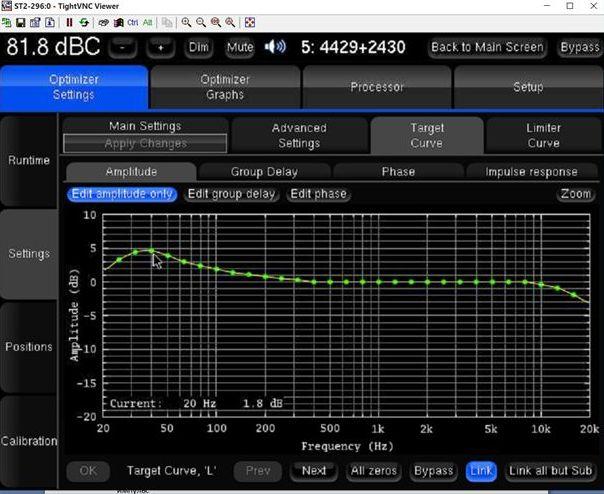Image resolution: width=604 pixels, height=494 pixels.
Task: Click the blue speaker volume icon
Action: point(274,47)
